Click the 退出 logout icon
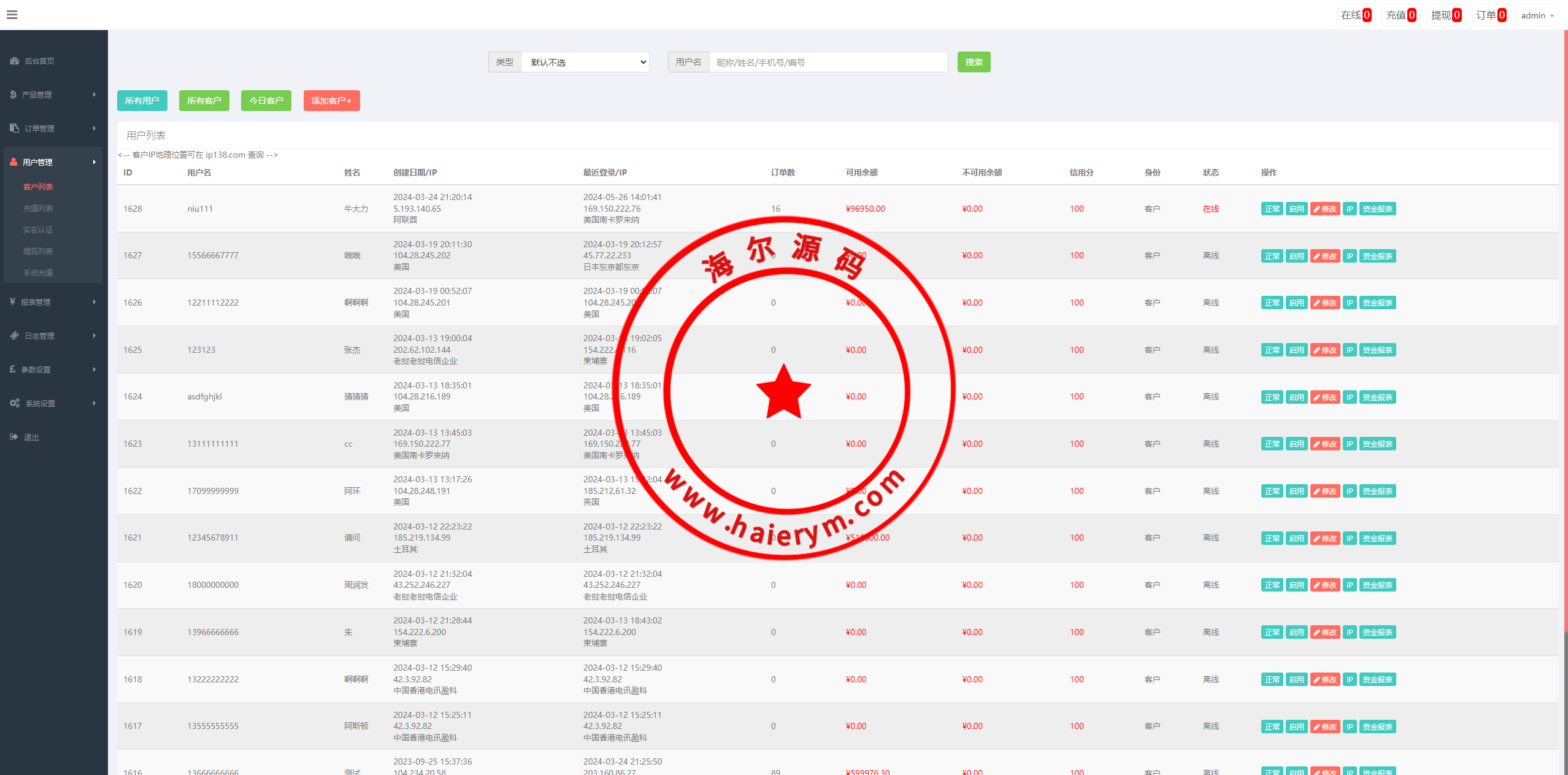Screen dimensions: 1568x775 (14, 437)
